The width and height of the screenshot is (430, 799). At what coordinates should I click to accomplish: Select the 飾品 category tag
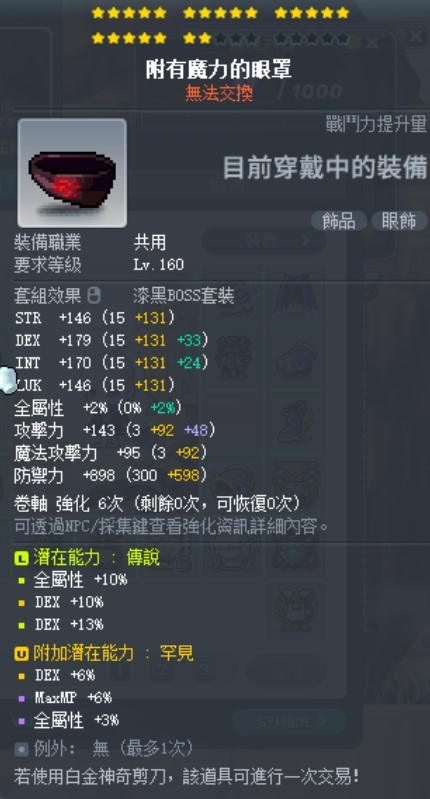click(x=339, y=221)
